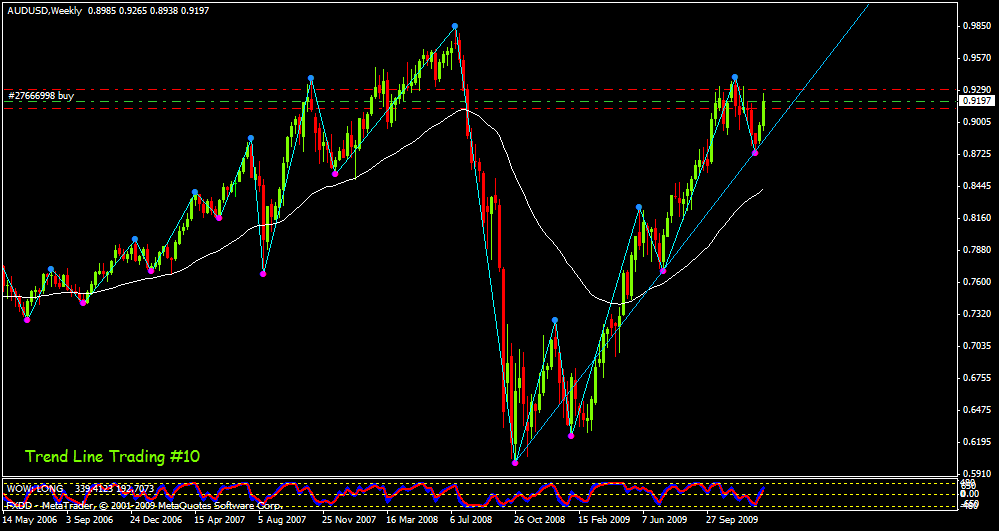Click the AUDUSD,Weekly chart title
999x531 pixels.
(45, 9)
